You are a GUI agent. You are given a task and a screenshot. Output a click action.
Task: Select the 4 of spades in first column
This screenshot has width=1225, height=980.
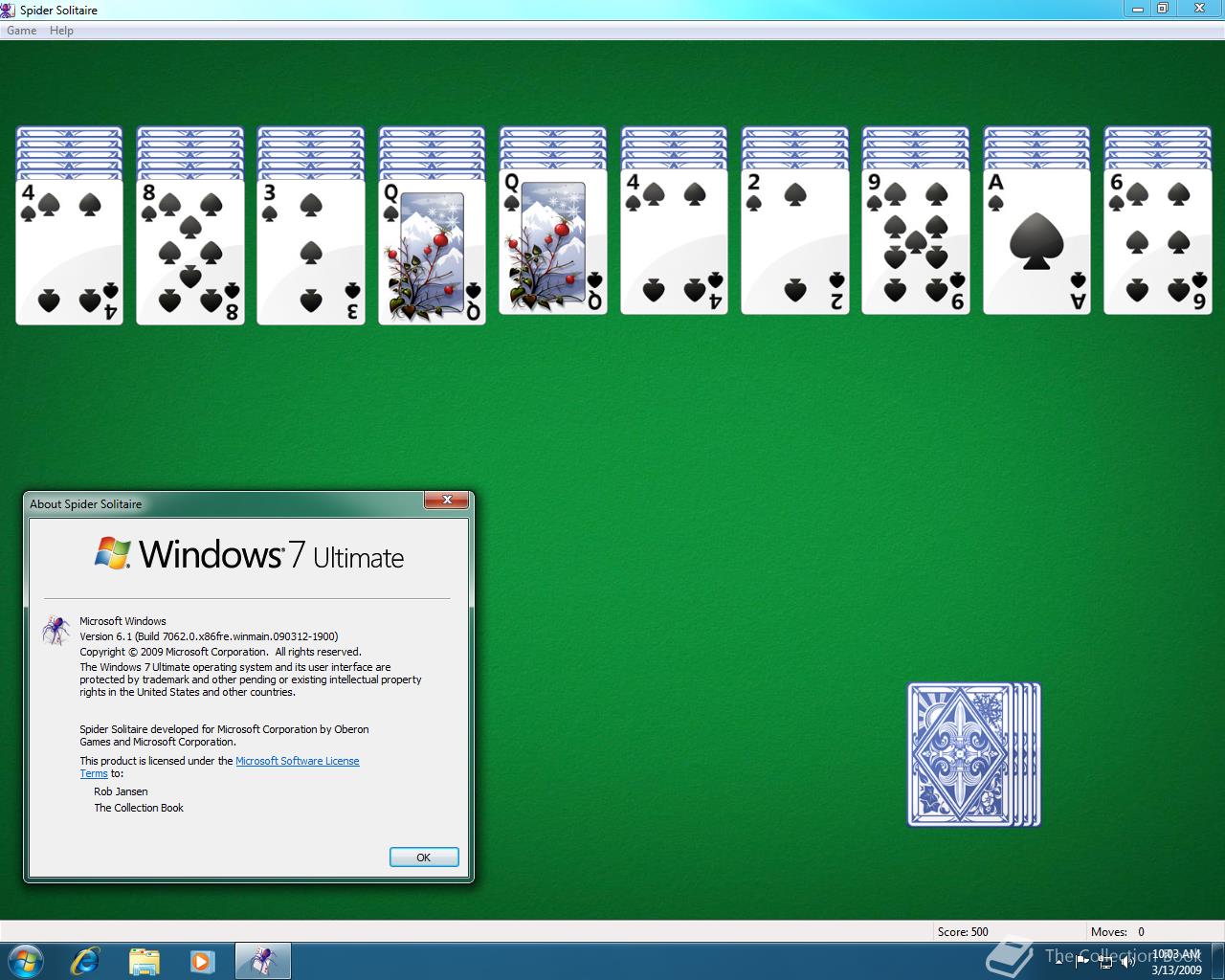coord(69,253)
